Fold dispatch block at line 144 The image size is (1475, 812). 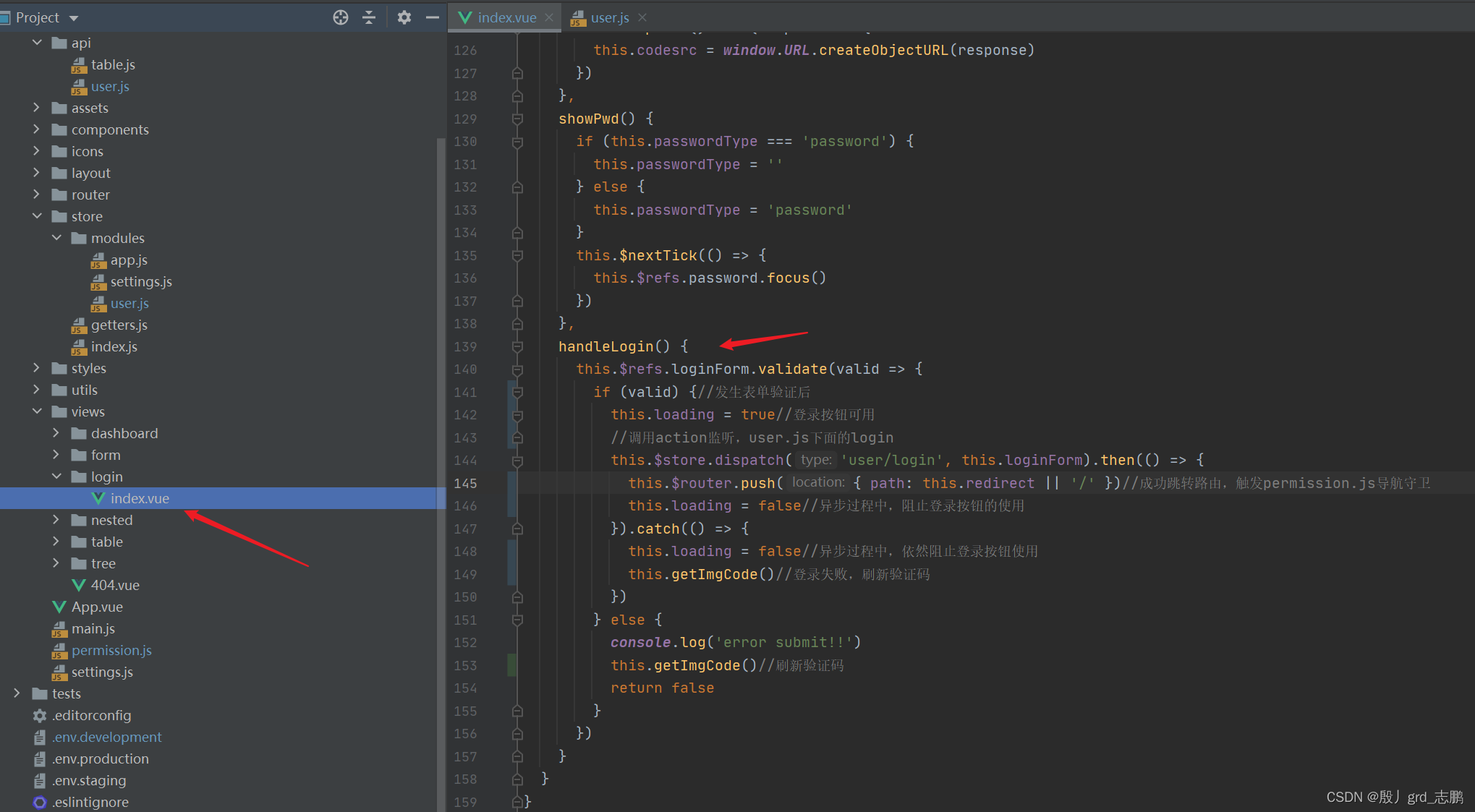click(x=517, y=461)
